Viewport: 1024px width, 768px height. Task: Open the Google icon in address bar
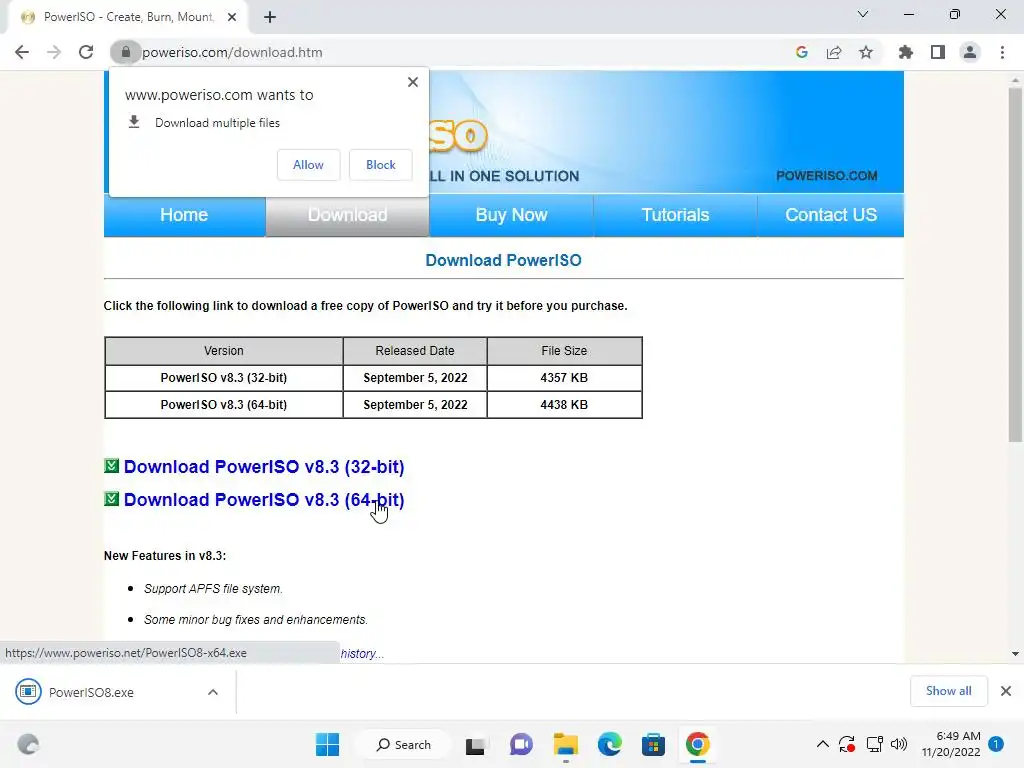click(x=801, y=52)
